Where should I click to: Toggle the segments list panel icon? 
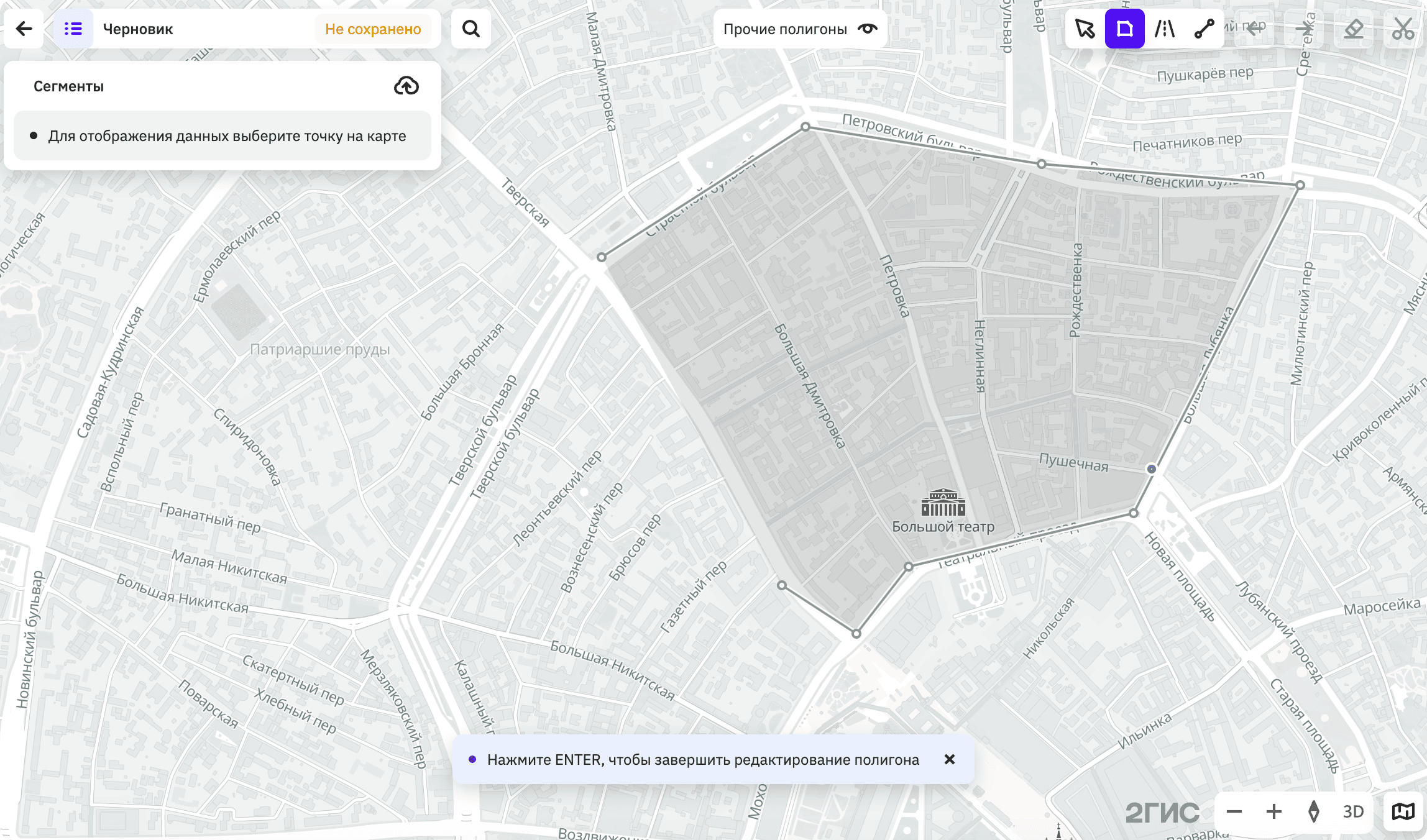click(73, 29)
